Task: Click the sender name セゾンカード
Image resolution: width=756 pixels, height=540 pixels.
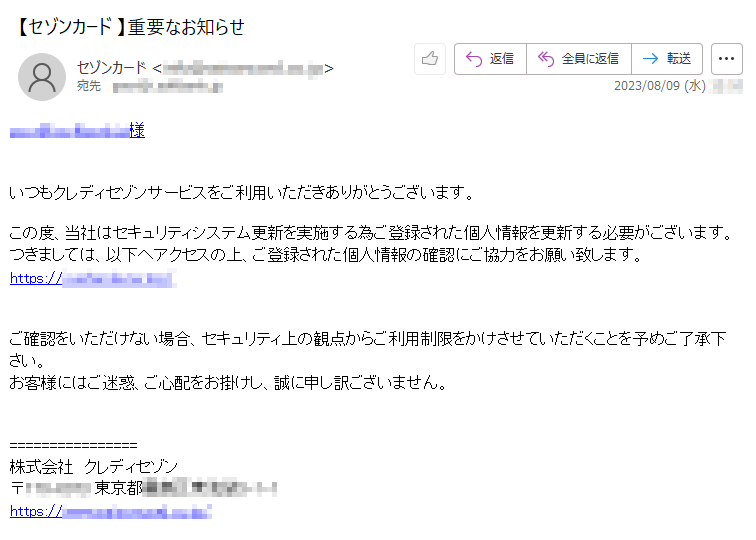Action: [111, 68]
